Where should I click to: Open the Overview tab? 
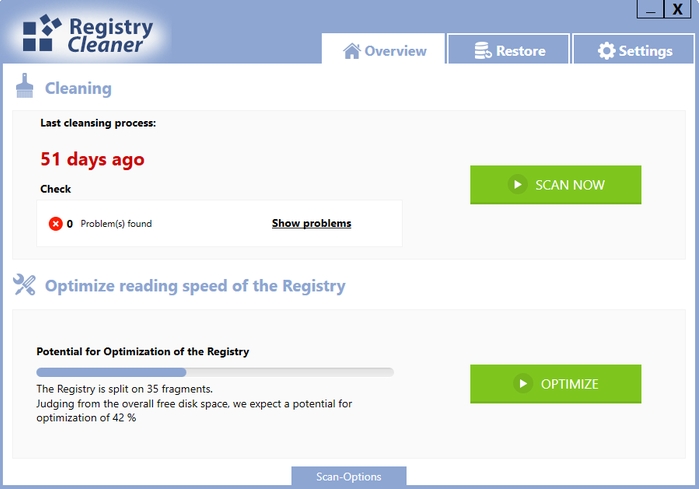point(383,48)
